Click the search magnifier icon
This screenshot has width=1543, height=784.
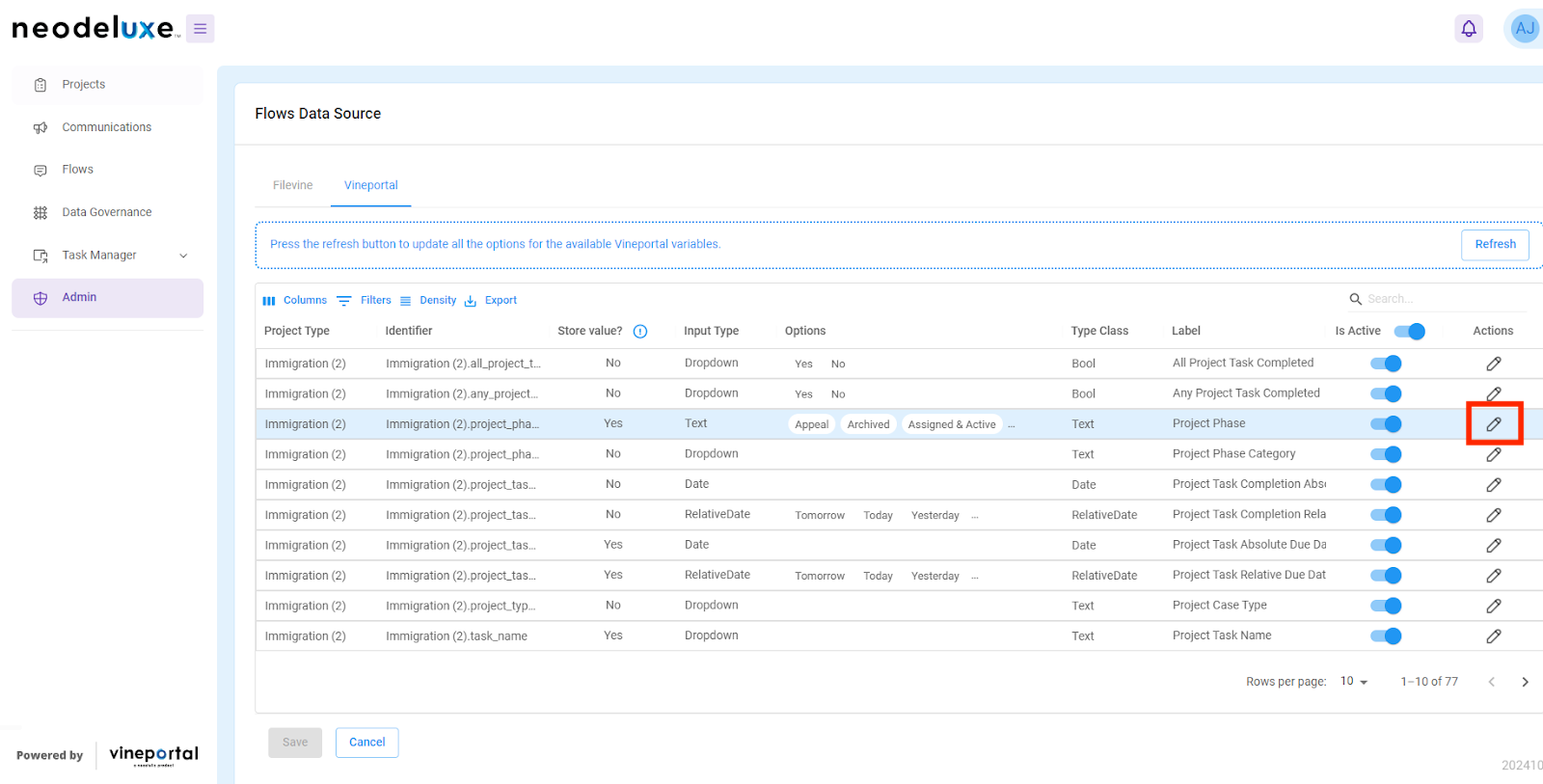(1356, 299)
